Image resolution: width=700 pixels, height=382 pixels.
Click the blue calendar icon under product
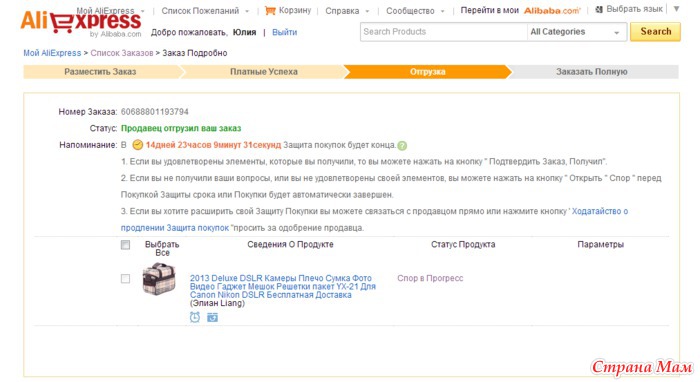[x=212, y=317]
